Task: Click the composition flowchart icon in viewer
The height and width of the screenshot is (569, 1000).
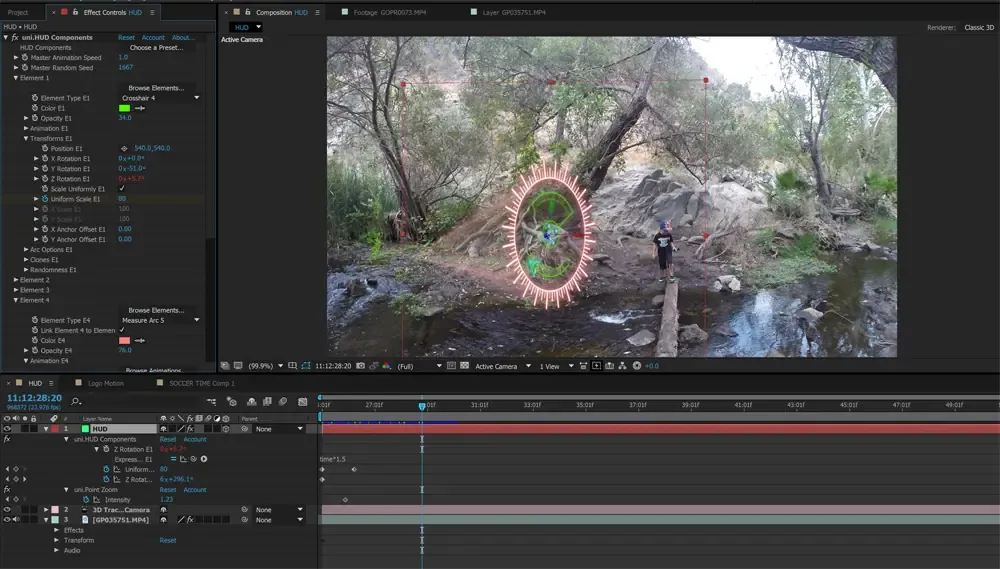Action: (x=622, y=366)
